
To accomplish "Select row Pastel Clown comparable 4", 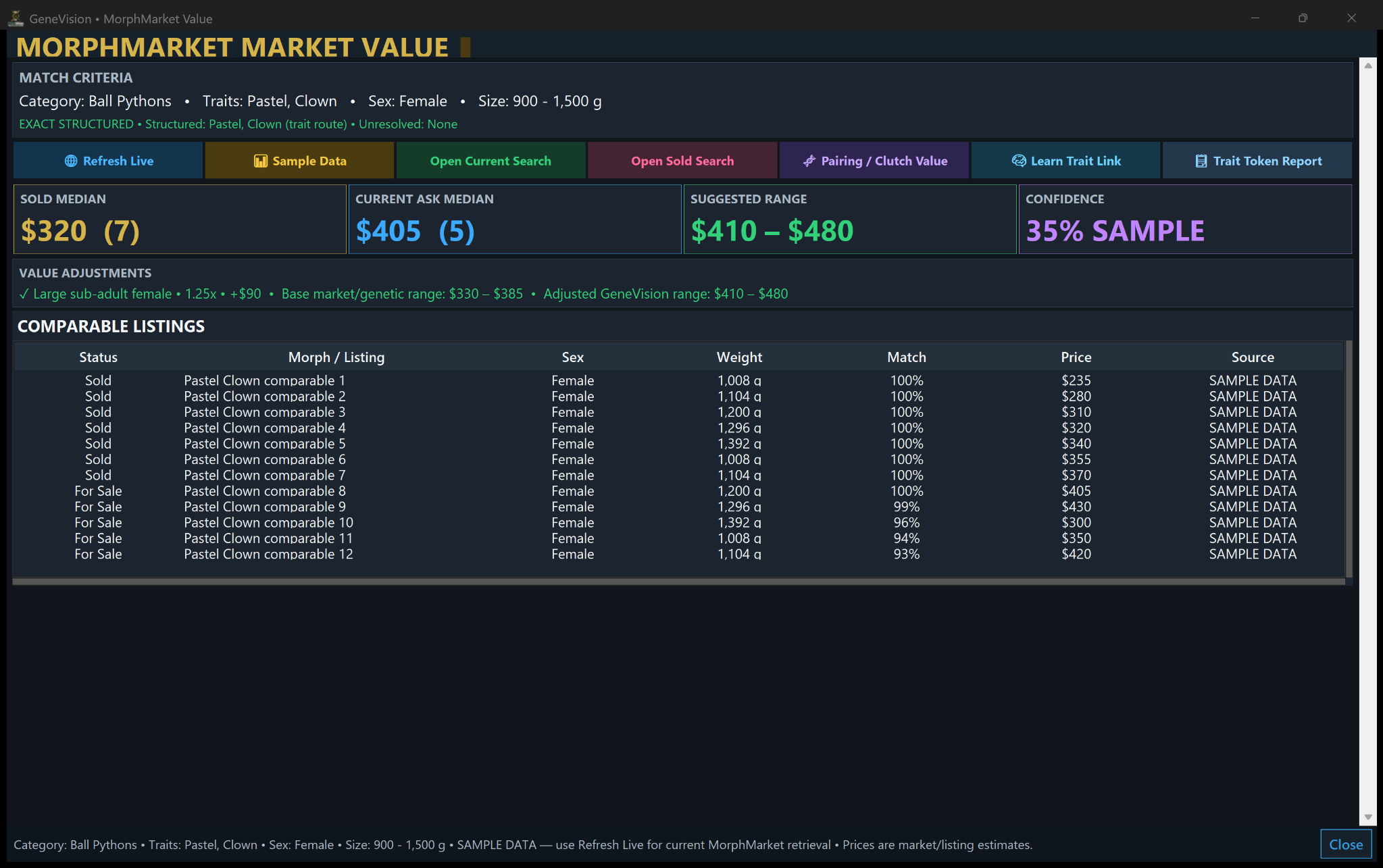I will point(678,428).
